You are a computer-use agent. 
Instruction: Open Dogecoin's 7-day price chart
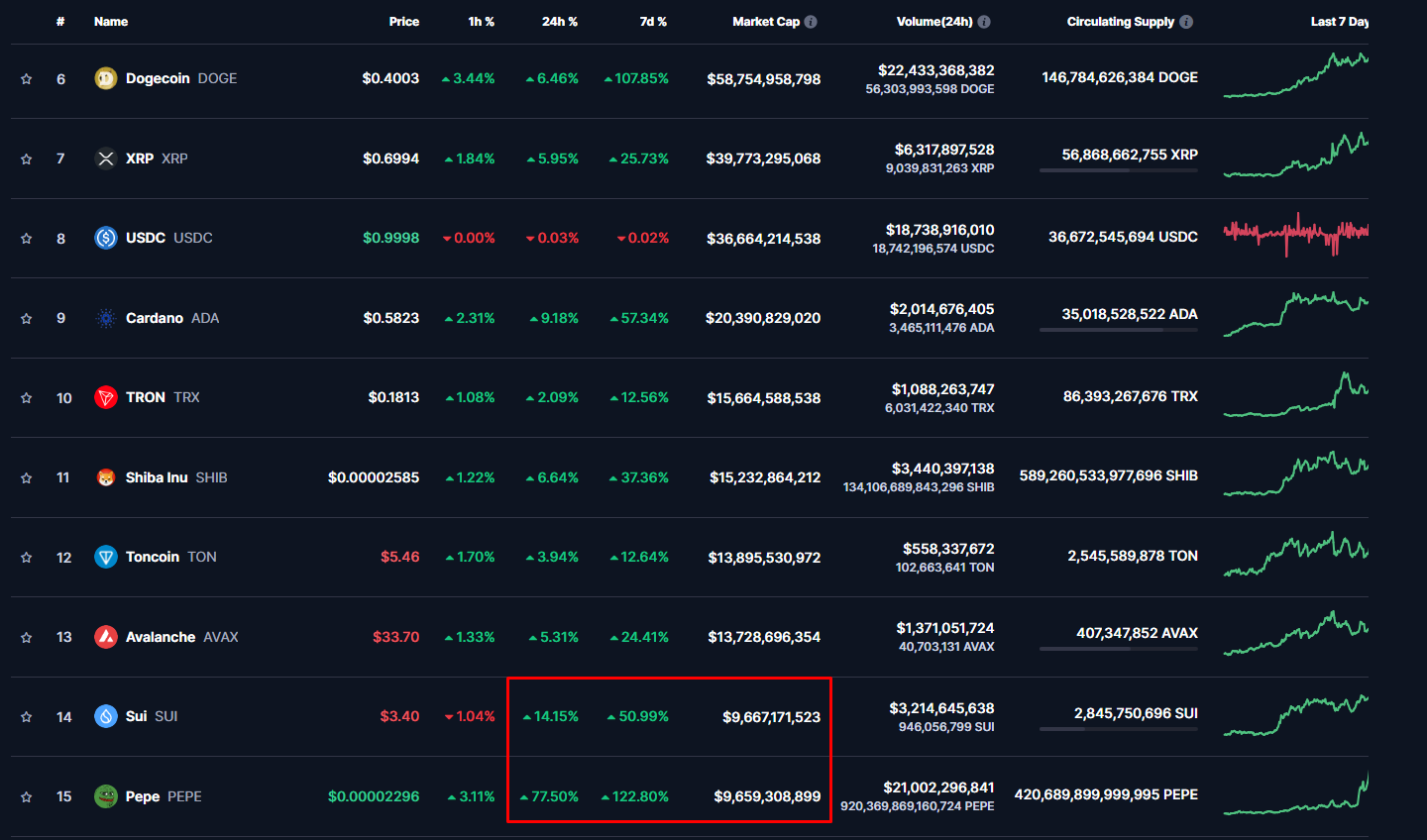point(1296,74)
